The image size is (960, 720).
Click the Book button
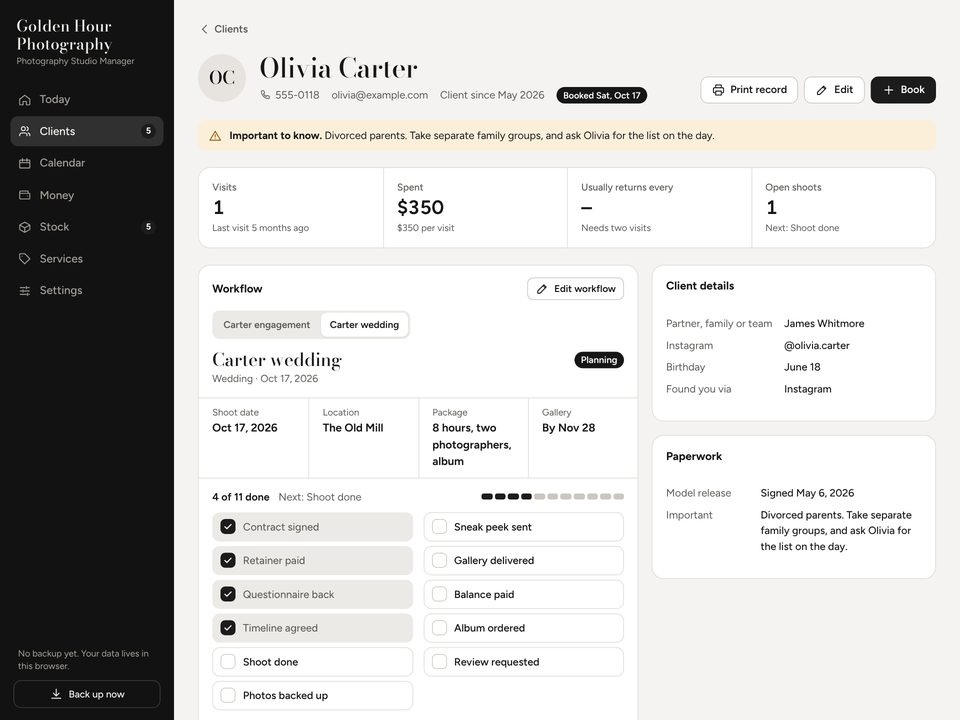[x=903, y=90]
